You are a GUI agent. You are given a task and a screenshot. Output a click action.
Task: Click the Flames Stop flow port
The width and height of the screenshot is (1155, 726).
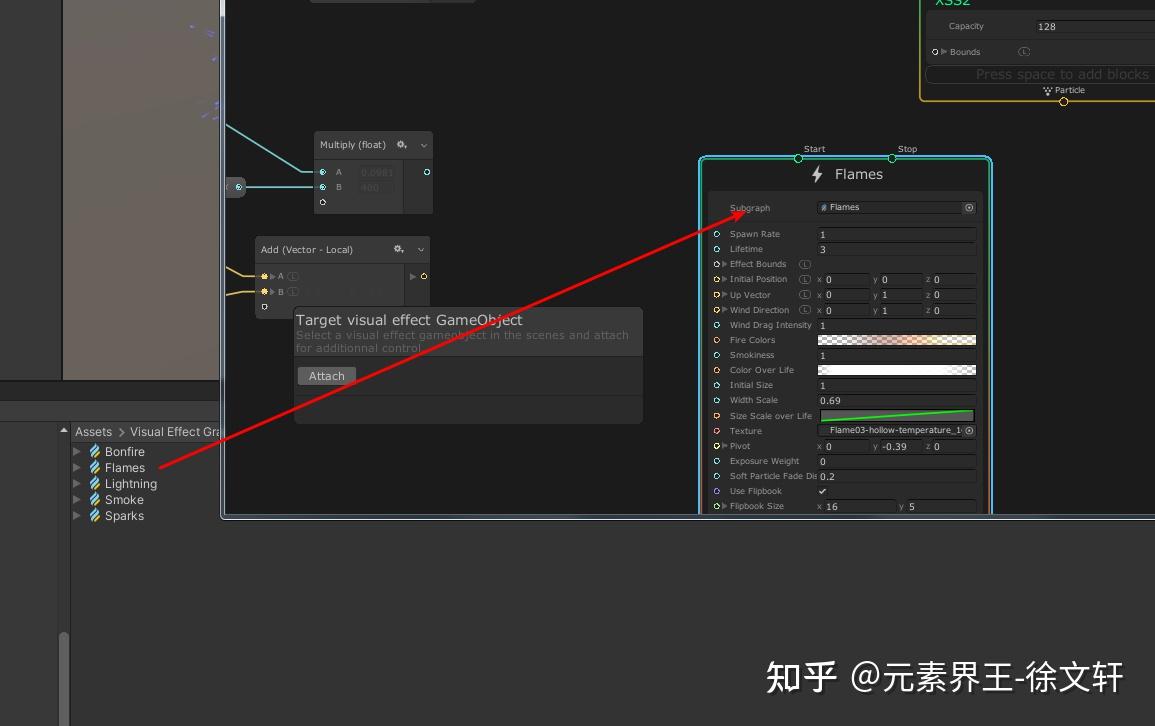pos(892,158)
